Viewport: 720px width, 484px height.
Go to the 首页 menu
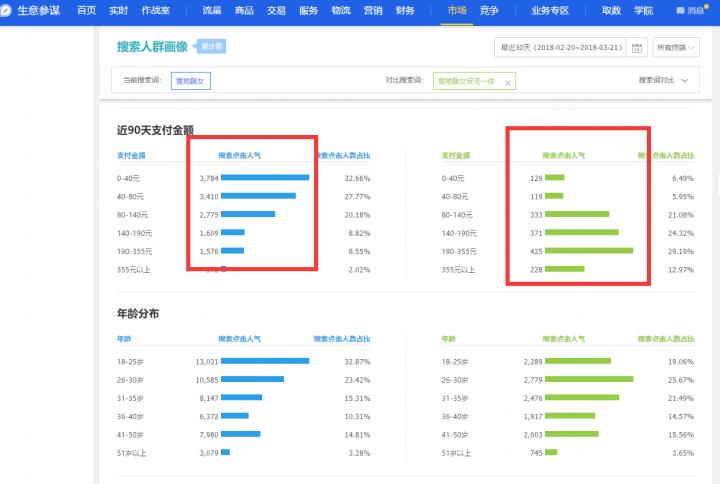click(86, 10)
